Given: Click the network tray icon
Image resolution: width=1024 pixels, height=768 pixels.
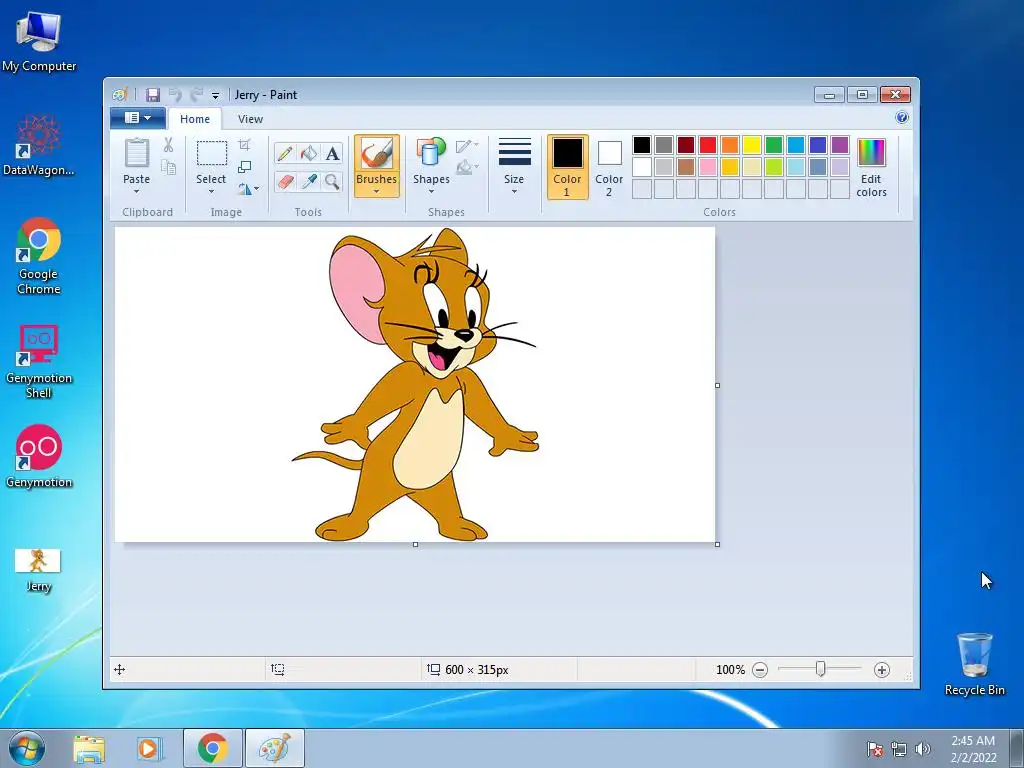Looking at the screenshot, I should [x=899, y=749].
